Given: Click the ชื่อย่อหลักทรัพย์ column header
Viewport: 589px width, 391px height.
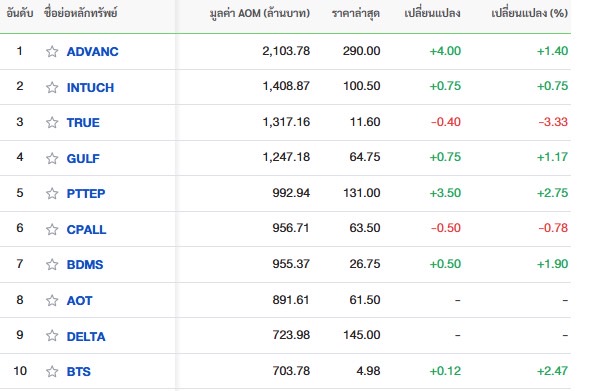Looking at the screenshot, I should 80,13.
